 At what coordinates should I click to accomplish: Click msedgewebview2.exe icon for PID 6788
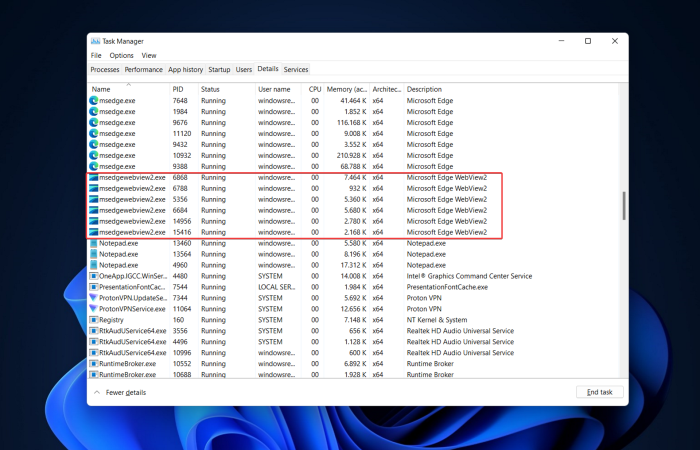click(94, 188)
